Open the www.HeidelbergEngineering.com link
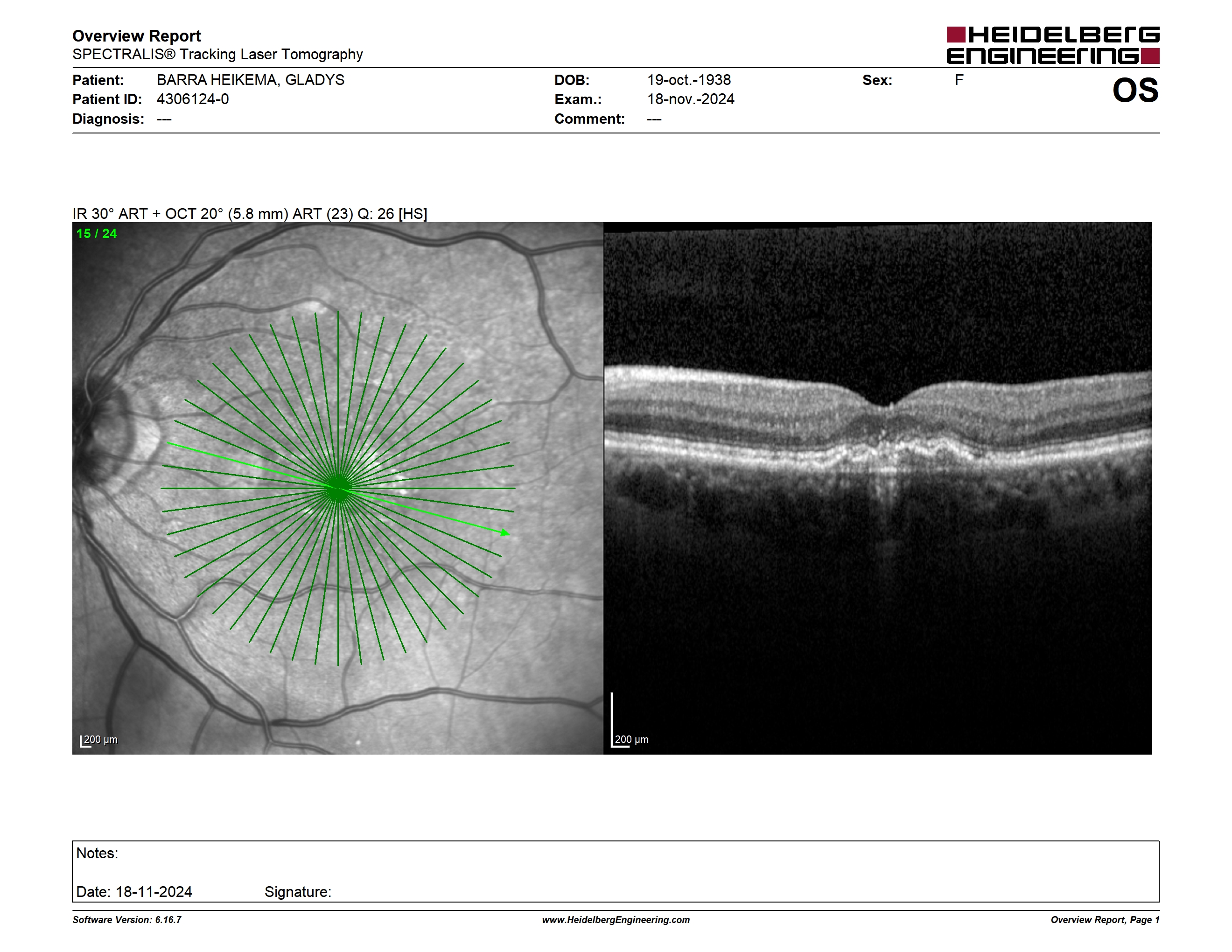Screen dimensions: 1232x952 (x=616, y=920)
